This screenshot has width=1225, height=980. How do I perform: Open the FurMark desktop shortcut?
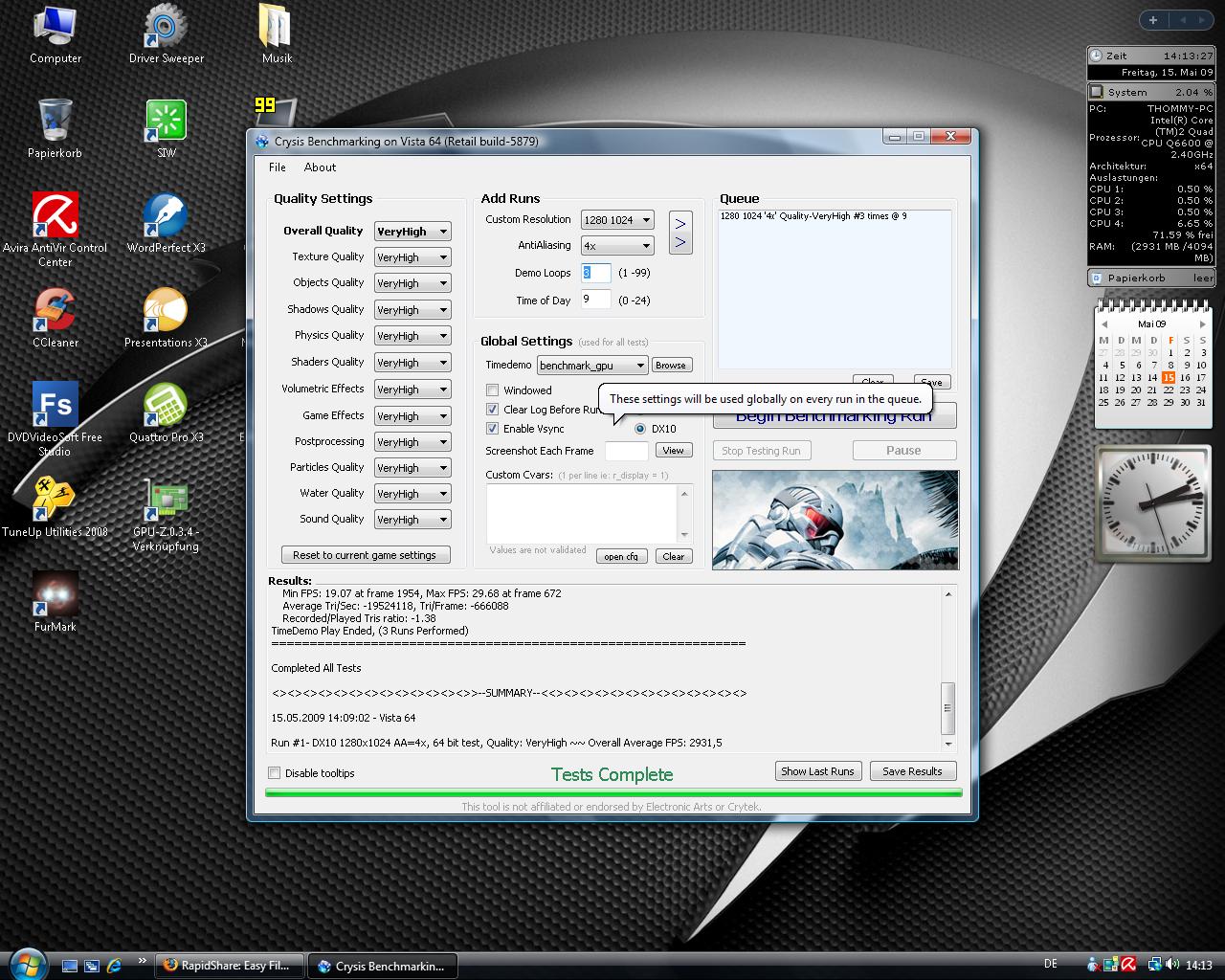[55, 603]
